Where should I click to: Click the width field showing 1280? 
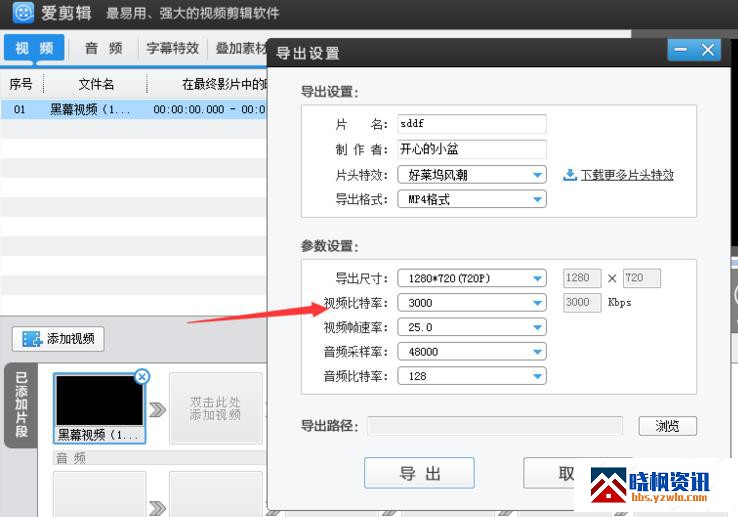click(582, 278)
